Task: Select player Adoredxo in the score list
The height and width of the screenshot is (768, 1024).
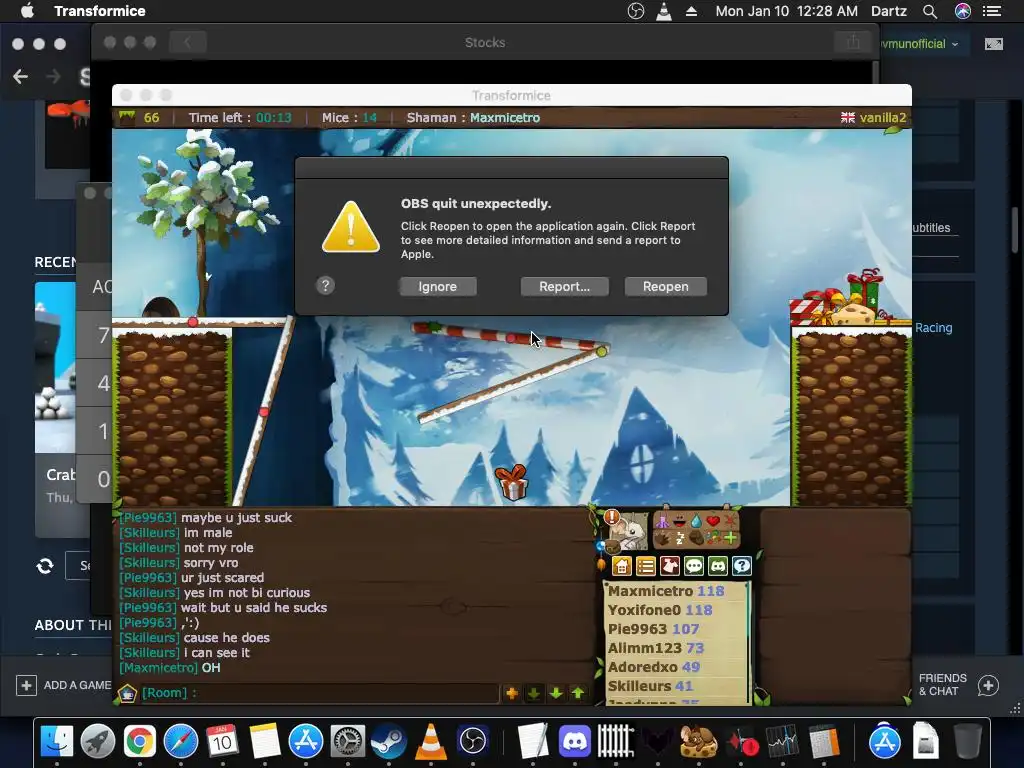Action: click(654, 667)
